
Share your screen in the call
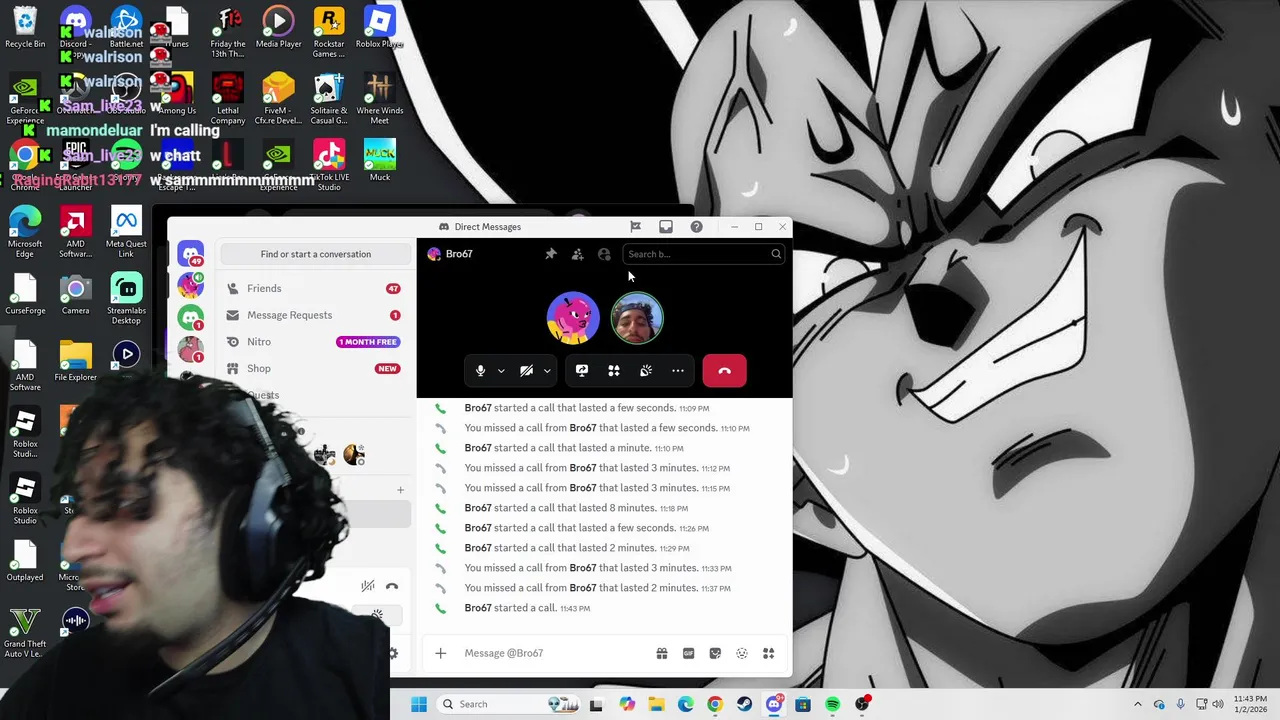pos(582,371)
